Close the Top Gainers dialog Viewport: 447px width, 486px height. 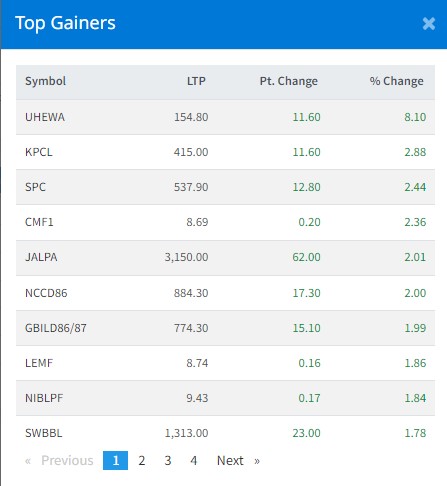pos(428,24)
